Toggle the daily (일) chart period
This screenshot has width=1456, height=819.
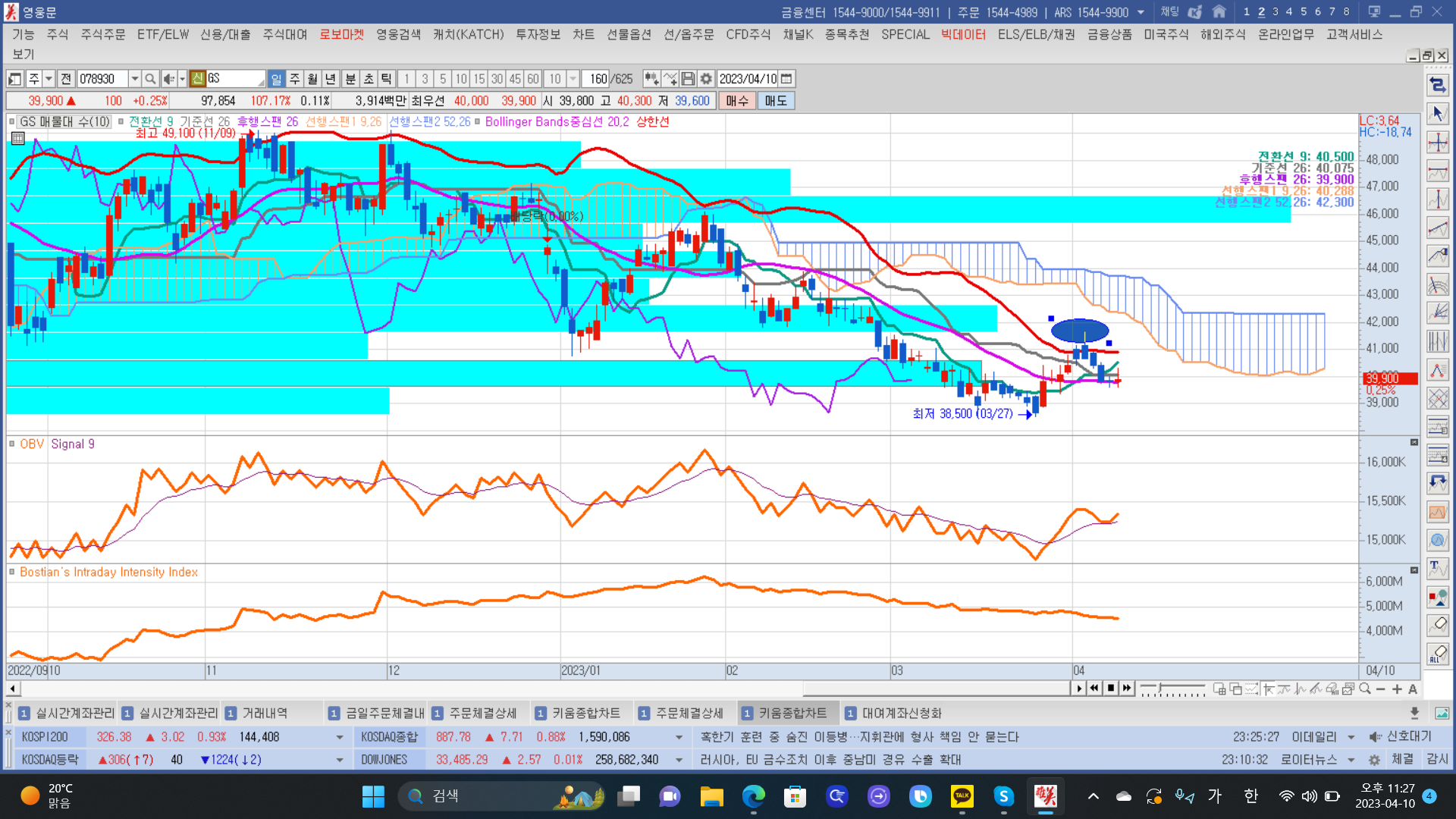point(276,79)
